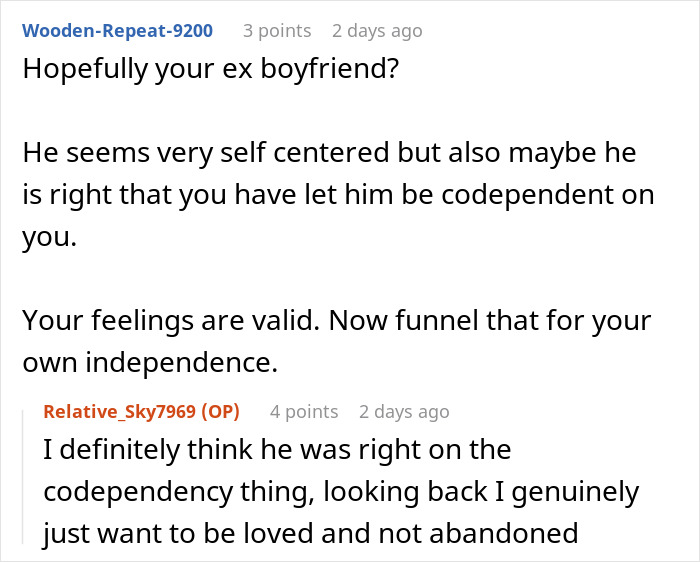Click the "3 points" score label

pos(277,31)
